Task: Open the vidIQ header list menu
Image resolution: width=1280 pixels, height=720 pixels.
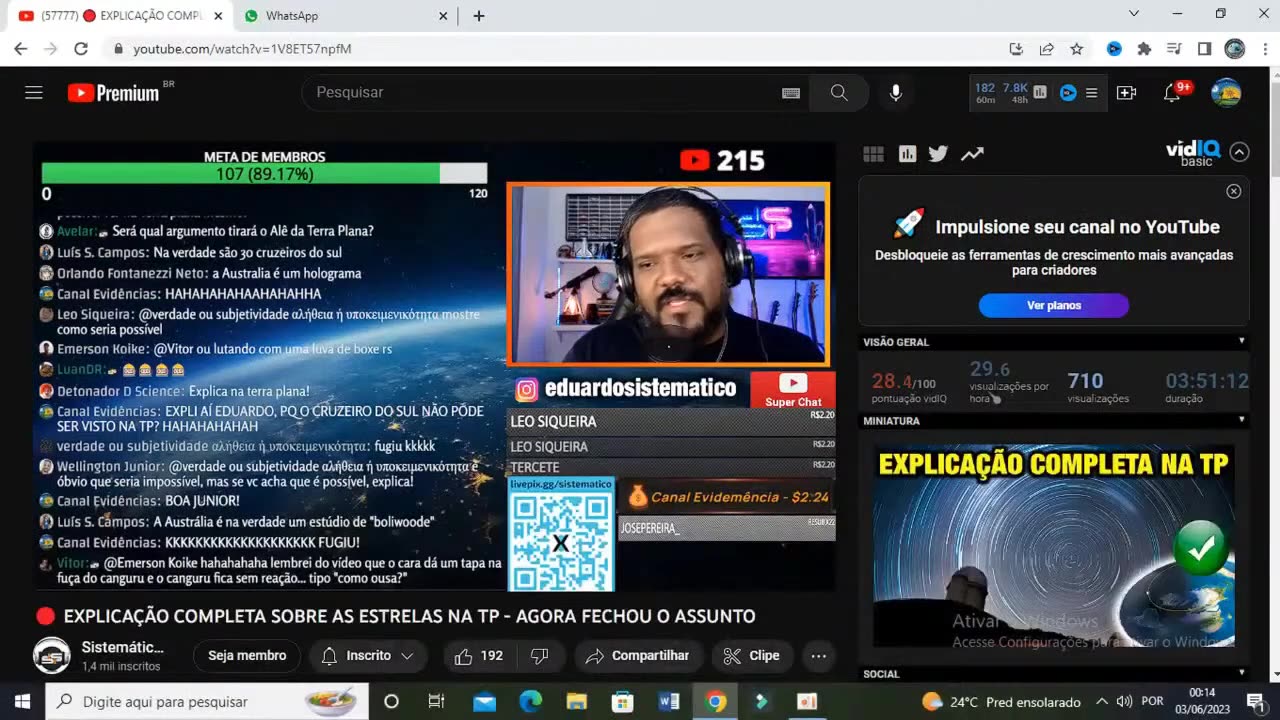Action: click(1092, 93)
